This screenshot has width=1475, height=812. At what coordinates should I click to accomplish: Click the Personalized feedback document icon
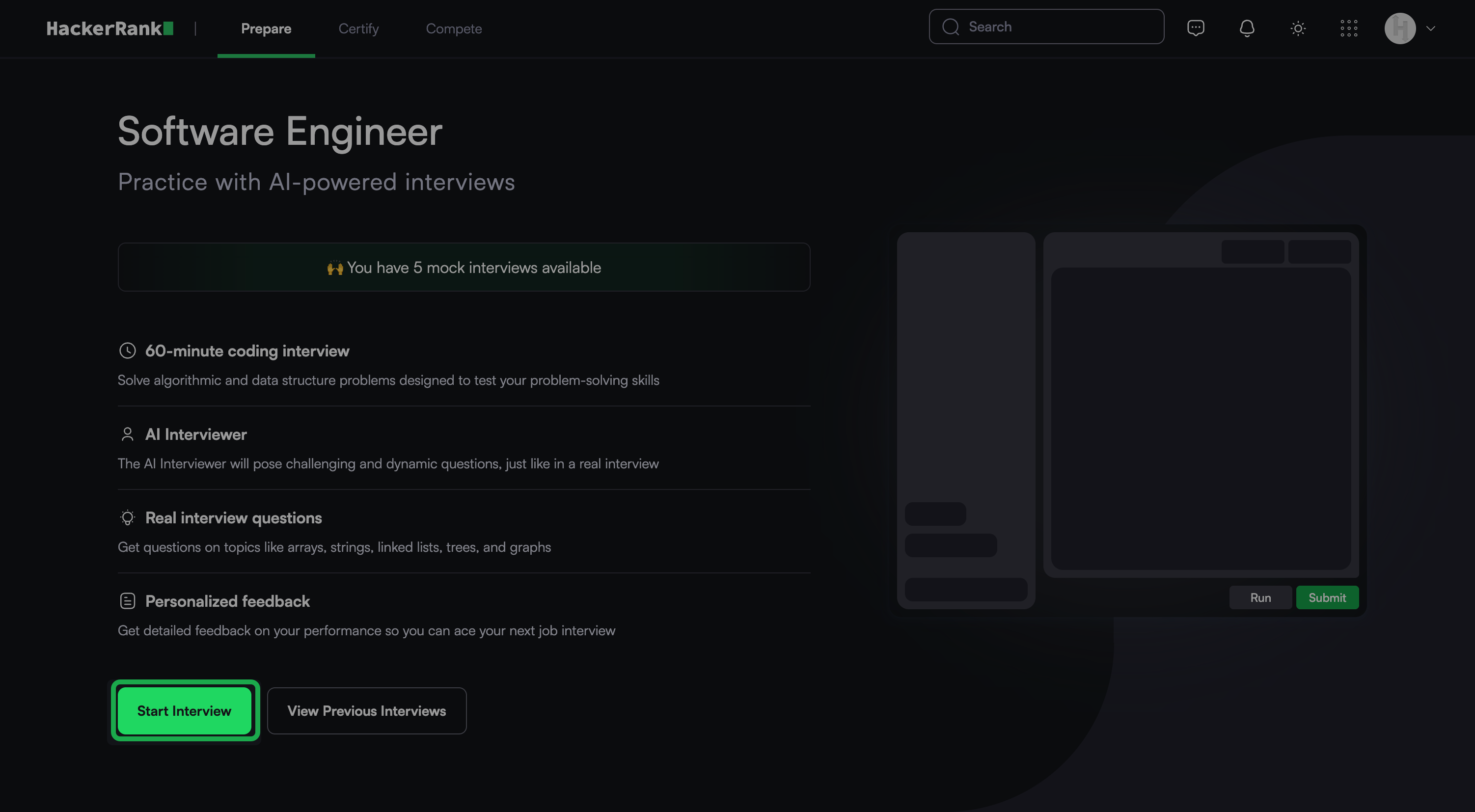coord(127,601)
